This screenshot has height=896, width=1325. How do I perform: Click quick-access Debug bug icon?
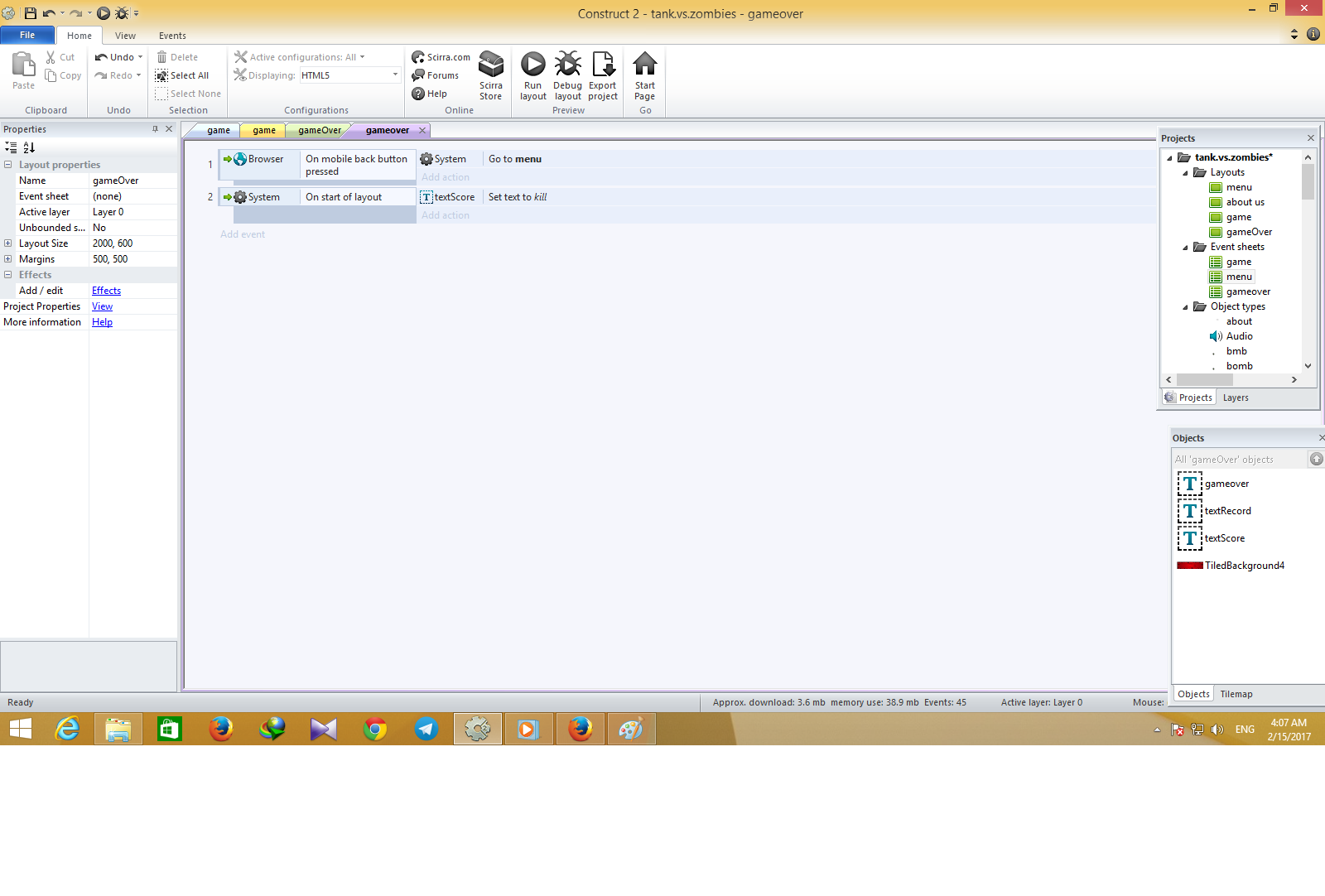(122, 13)
